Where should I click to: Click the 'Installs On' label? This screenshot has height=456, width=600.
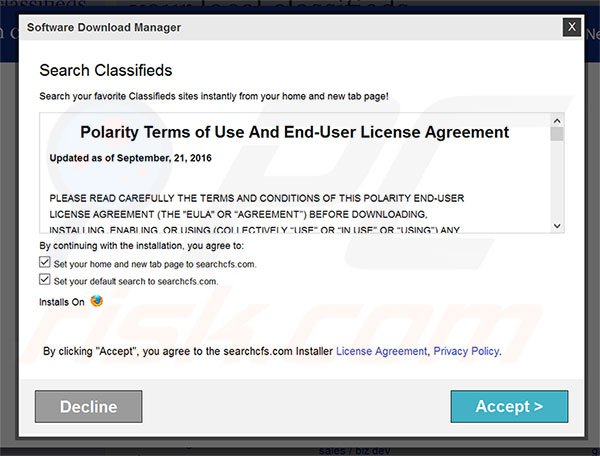coord(62,302)
